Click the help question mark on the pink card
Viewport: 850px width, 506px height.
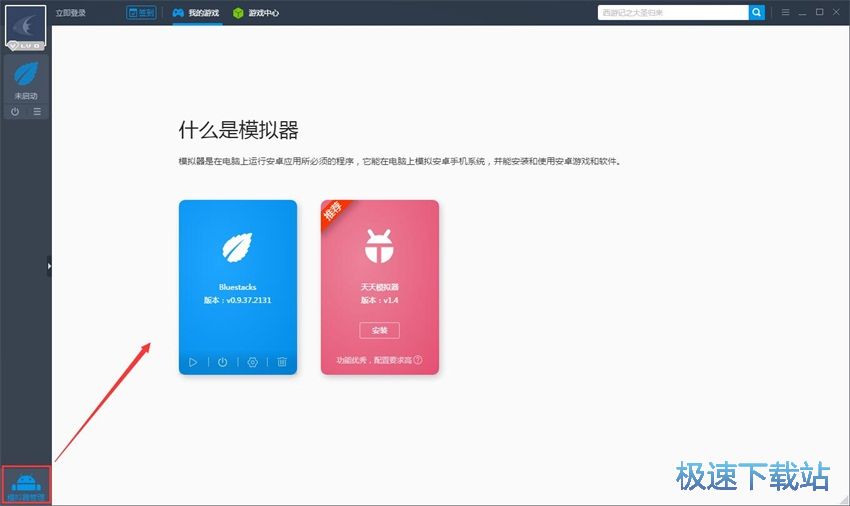pos(418,360)
